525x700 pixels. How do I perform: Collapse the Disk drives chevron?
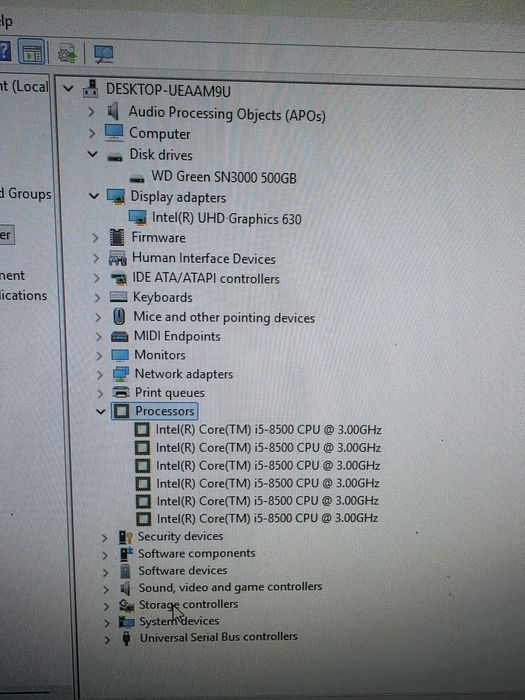point(92,154)
